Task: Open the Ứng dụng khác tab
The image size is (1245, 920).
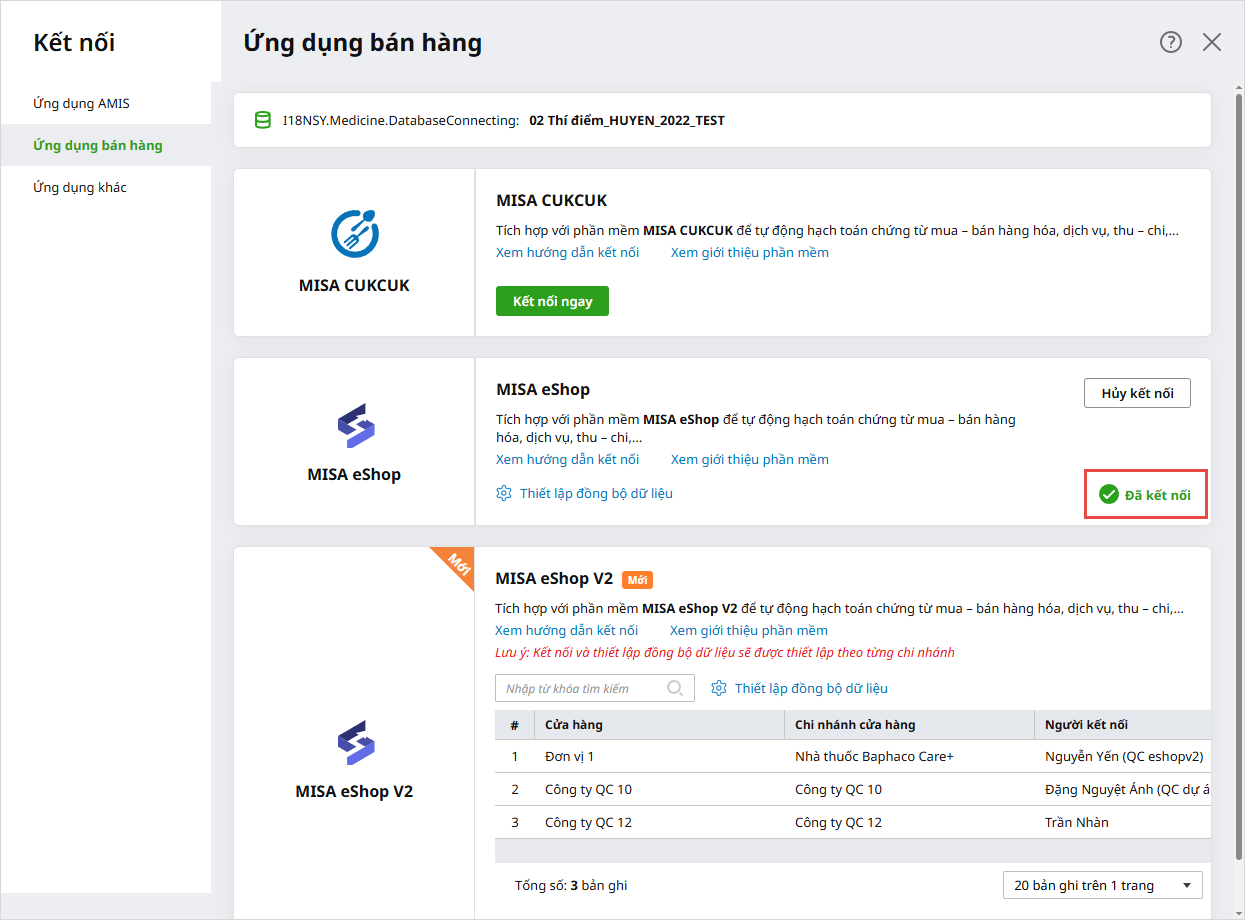Action: tap(80, 187)
